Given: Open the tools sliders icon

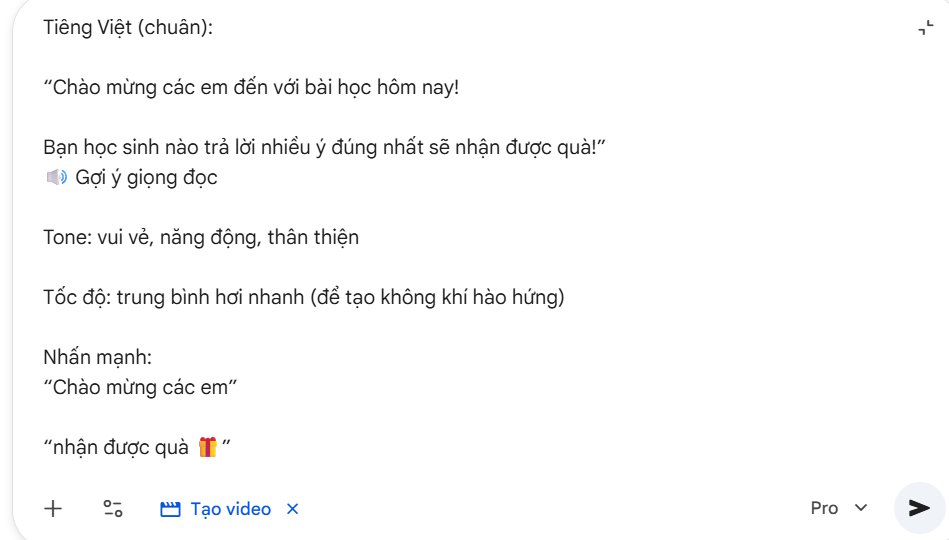Looking at the screenshot, I should pos(113,509).
